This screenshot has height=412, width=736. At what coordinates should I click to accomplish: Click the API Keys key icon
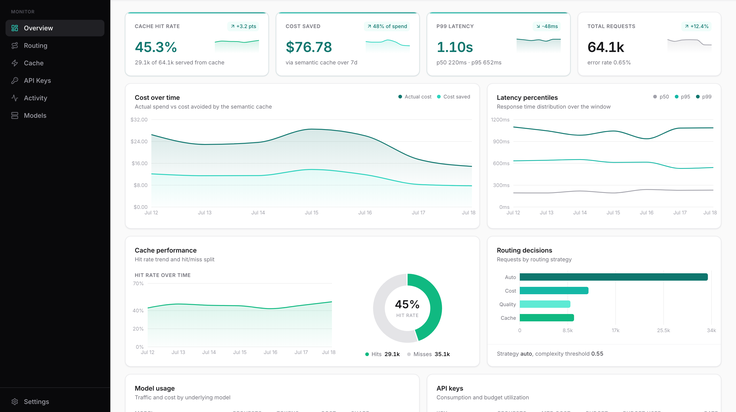[x=15, y=80]
